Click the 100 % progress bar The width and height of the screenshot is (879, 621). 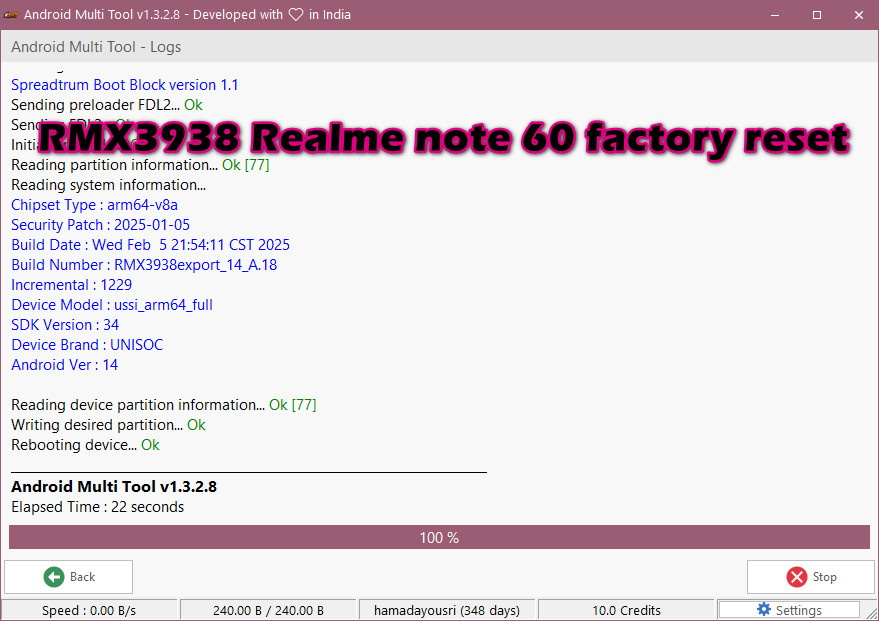point(439,537)
